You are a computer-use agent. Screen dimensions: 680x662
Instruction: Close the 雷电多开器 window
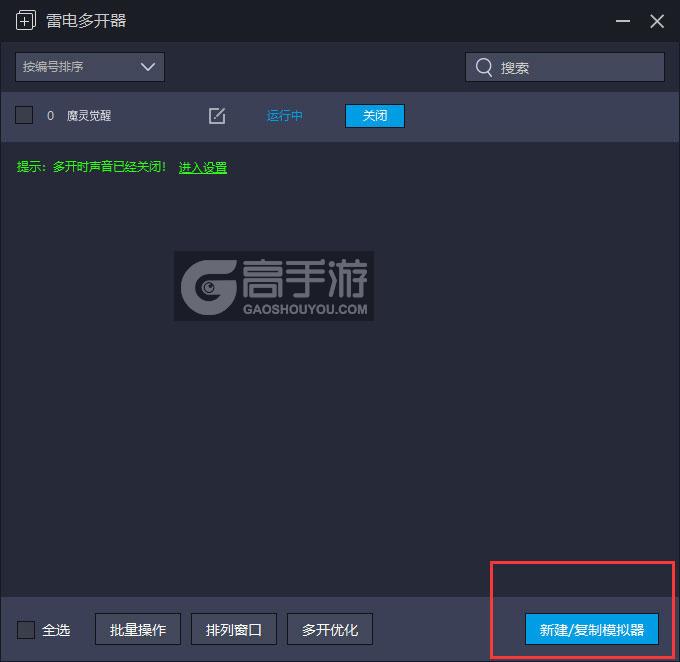(x=657, y=21)
